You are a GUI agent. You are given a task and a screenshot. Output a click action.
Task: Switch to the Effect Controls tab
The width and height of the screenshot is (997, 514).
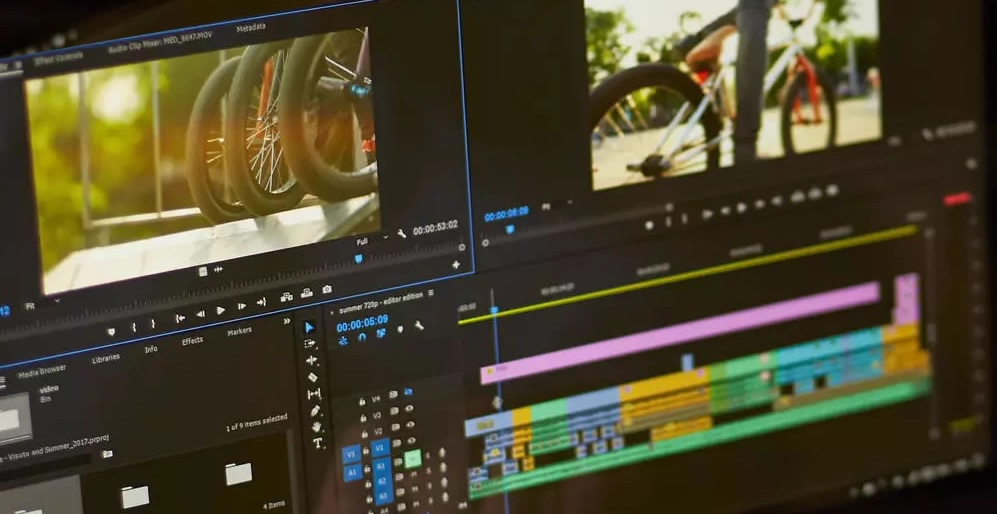58,57
